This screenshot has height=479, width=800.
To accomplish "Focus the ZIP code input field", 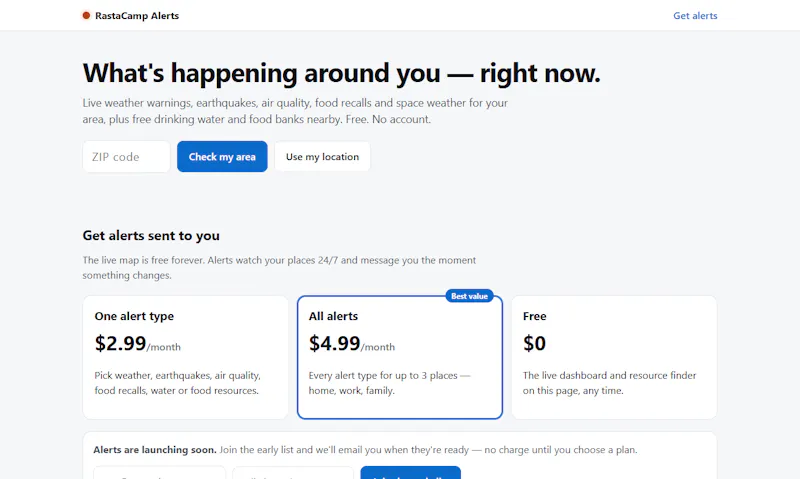I will click(127, 157).
